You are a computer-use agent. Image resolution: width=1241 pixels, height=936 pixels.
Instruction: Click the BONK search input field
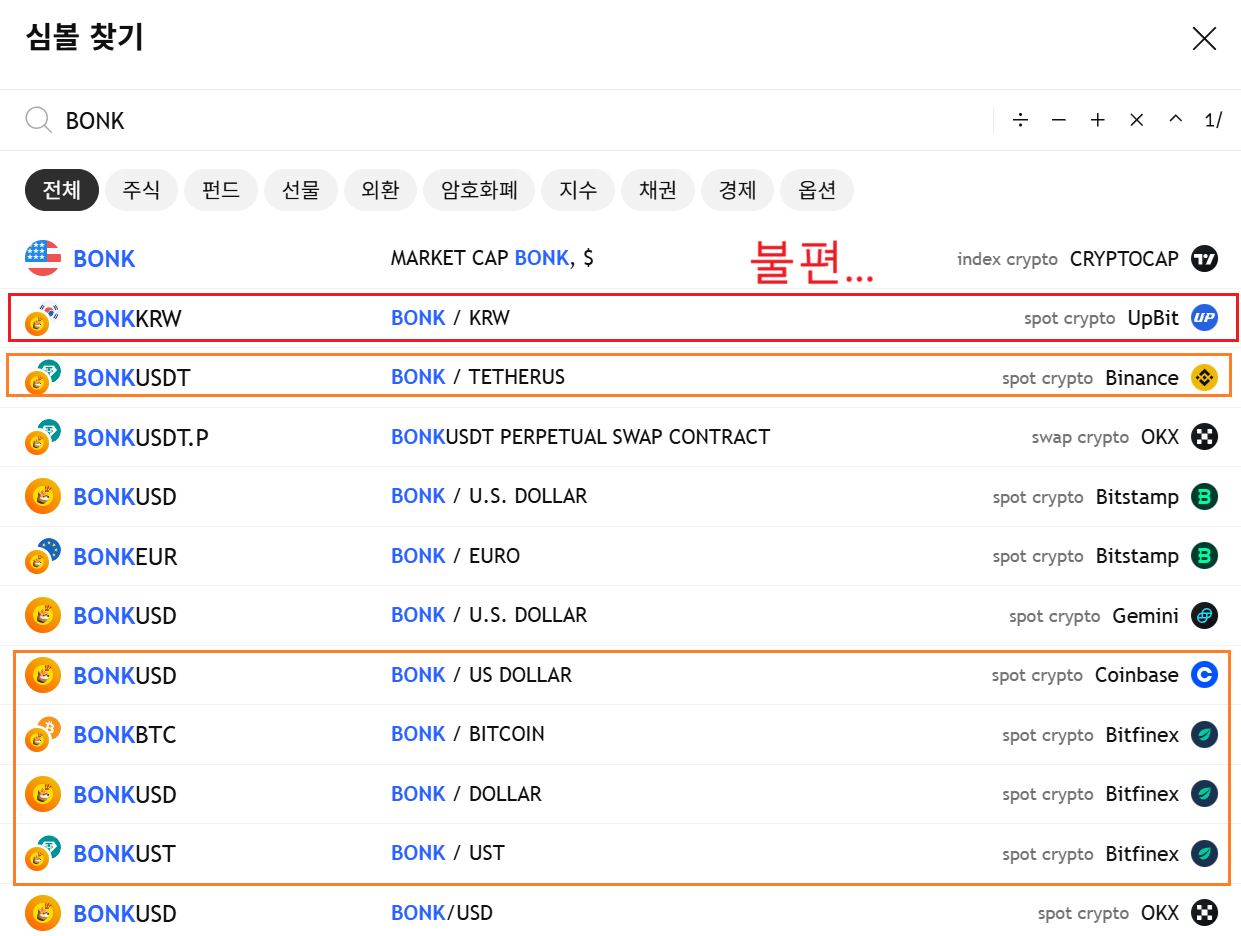click(520, 121)
